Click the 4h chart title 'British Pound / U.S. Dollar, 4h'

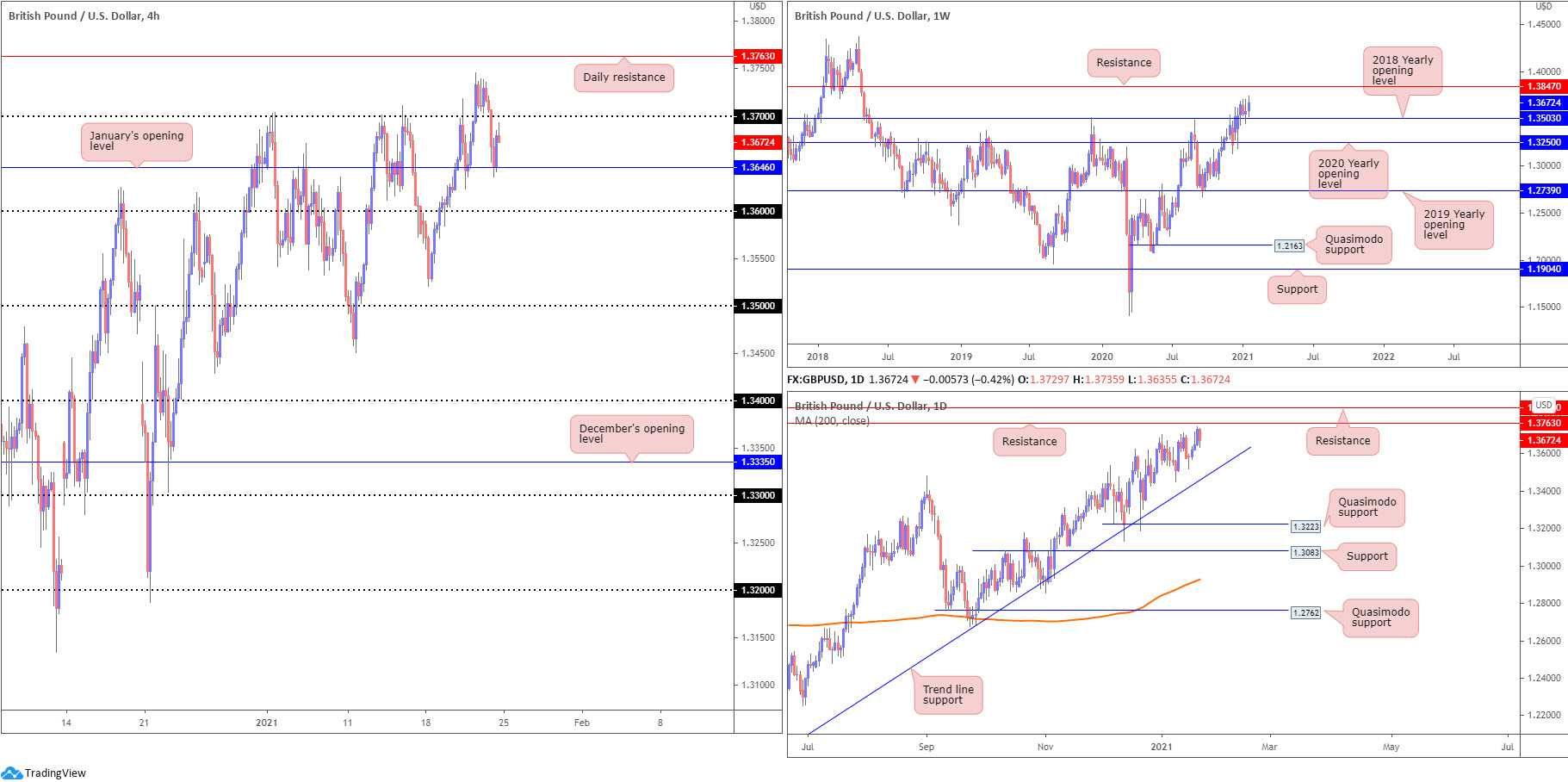click(84, 16)
